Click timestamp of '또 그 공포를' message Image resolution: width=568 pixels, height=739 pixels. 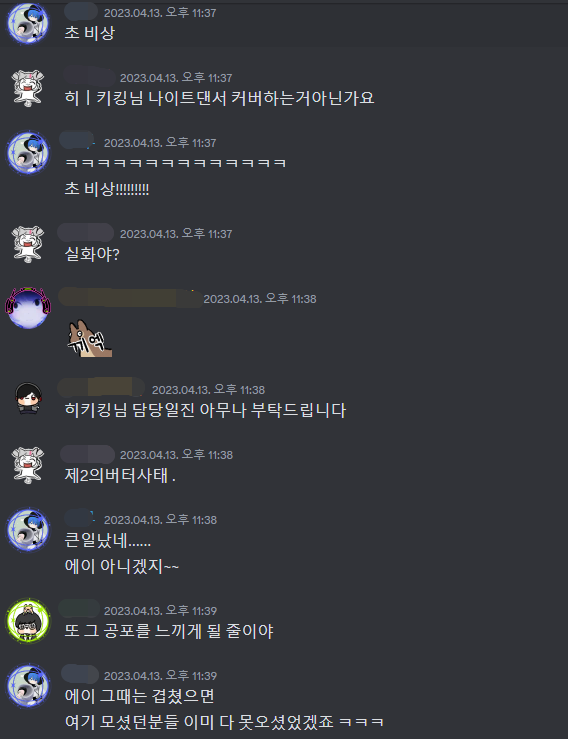pyautogui.click(x=160, y=611)
